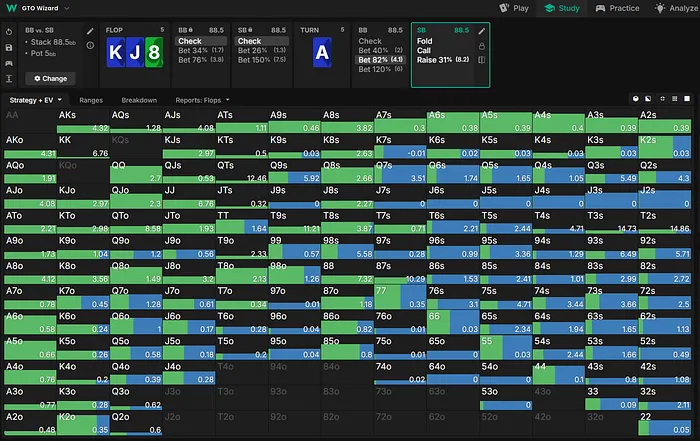Open dropdown arrow next to GTO Wizard

coord(69,8)
